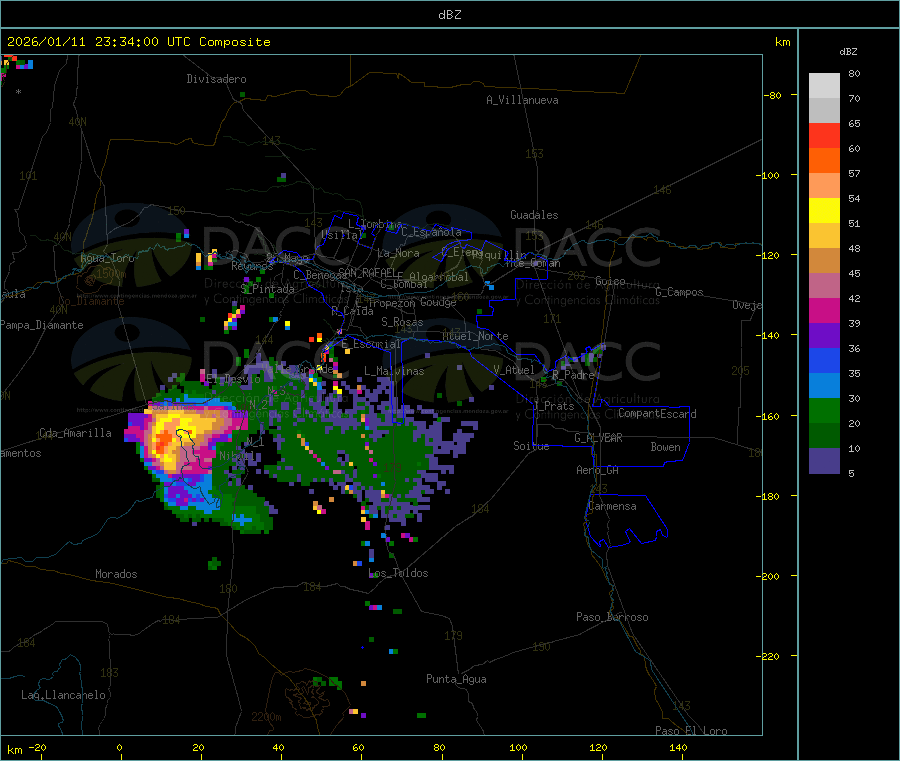Click the Atuel_Norte label
The height and width of the screenshot is (761, 900).
(x=475, y=336)
